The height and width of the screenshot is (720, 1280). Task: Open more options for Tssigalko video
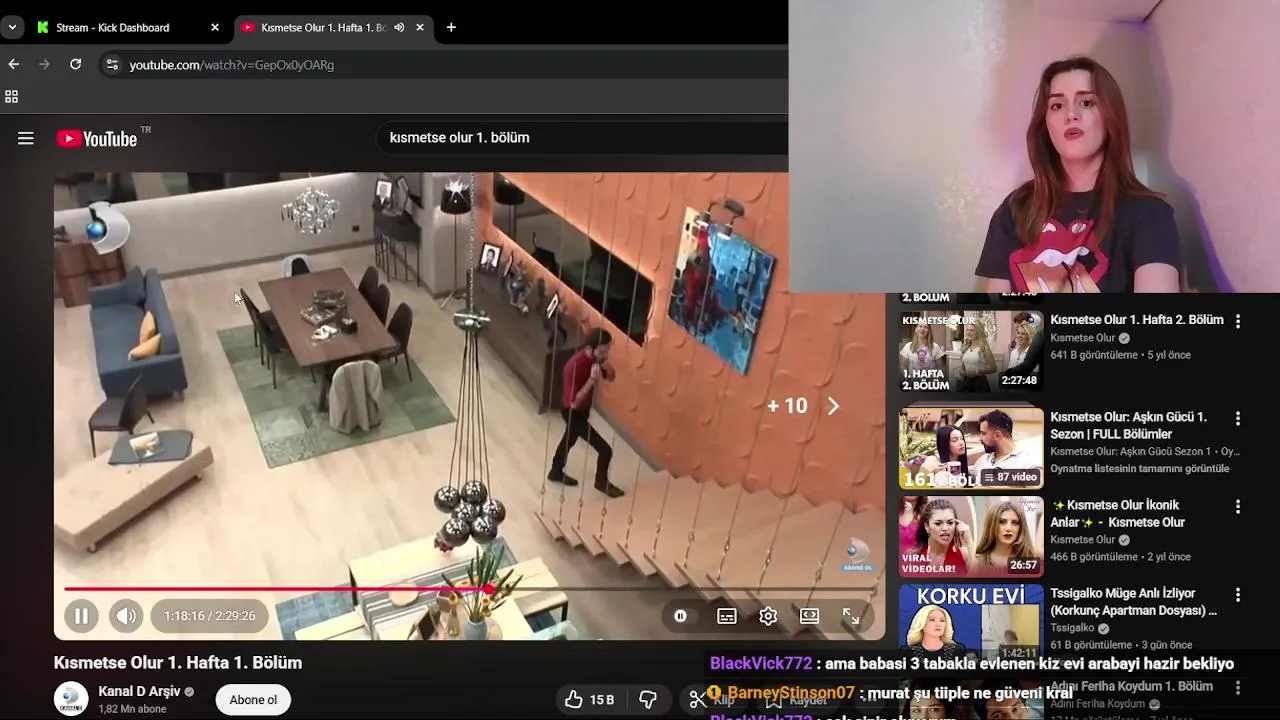[1238, 594]
